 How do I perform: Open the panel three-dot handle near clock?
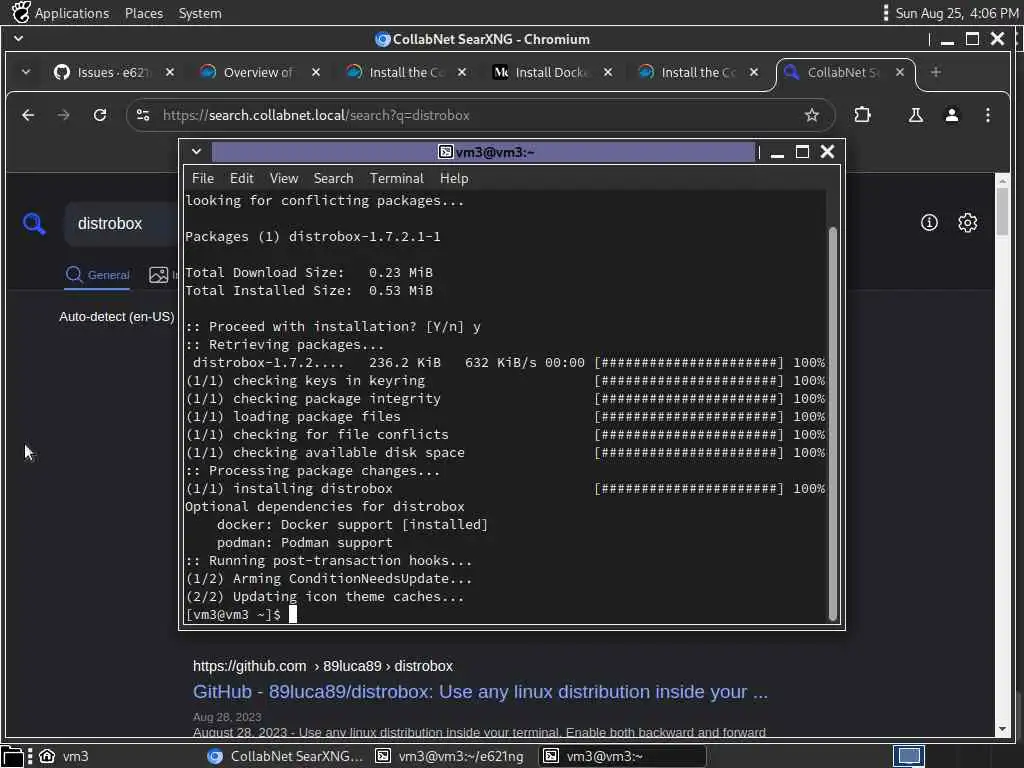point(885,13)
